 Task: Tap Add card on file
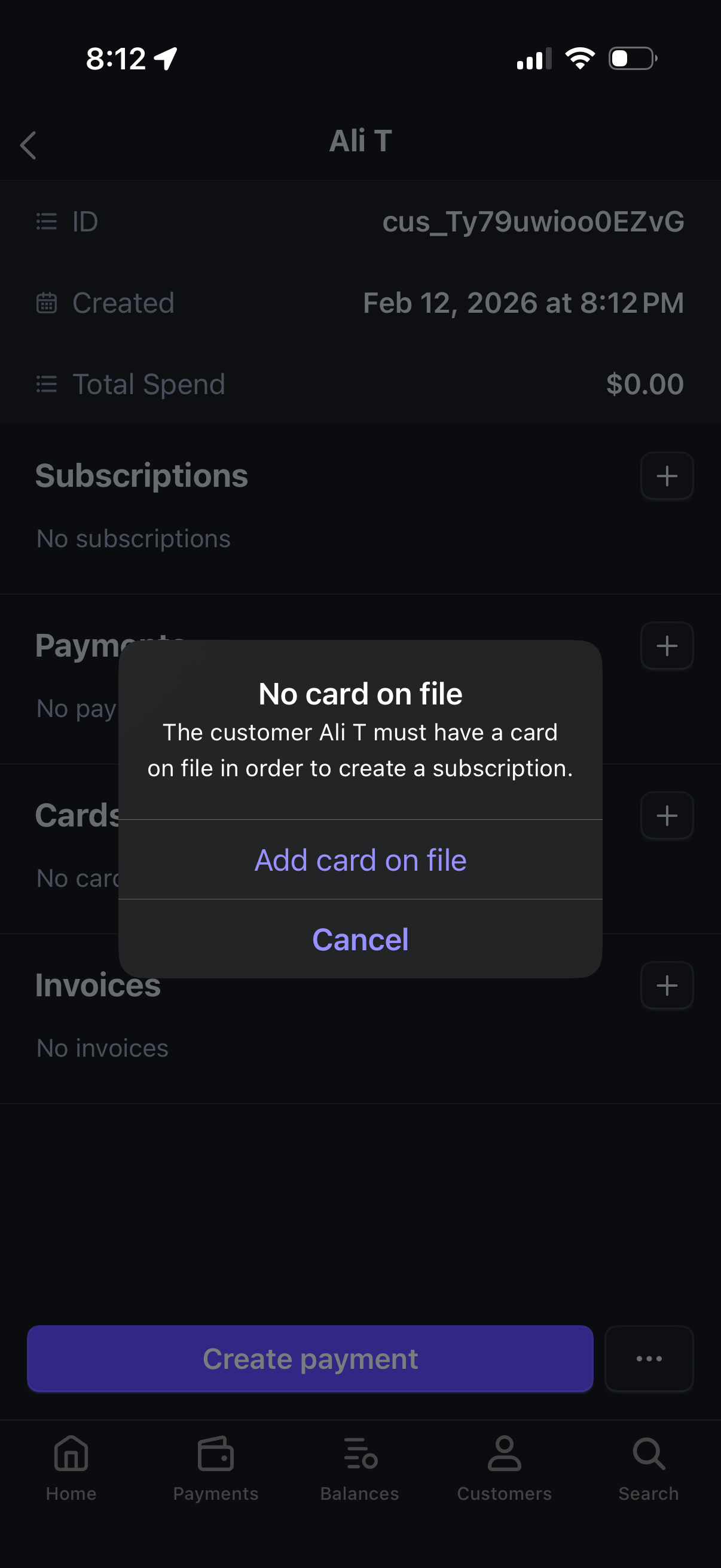[x=360, y=859]
